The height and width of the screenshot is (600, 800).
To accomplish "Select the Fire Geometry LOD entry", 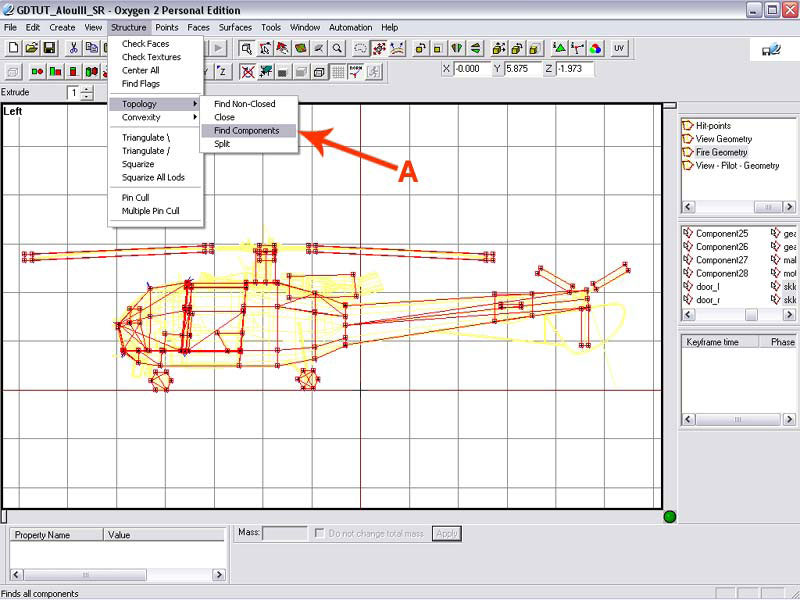I will tap(721, 152).
